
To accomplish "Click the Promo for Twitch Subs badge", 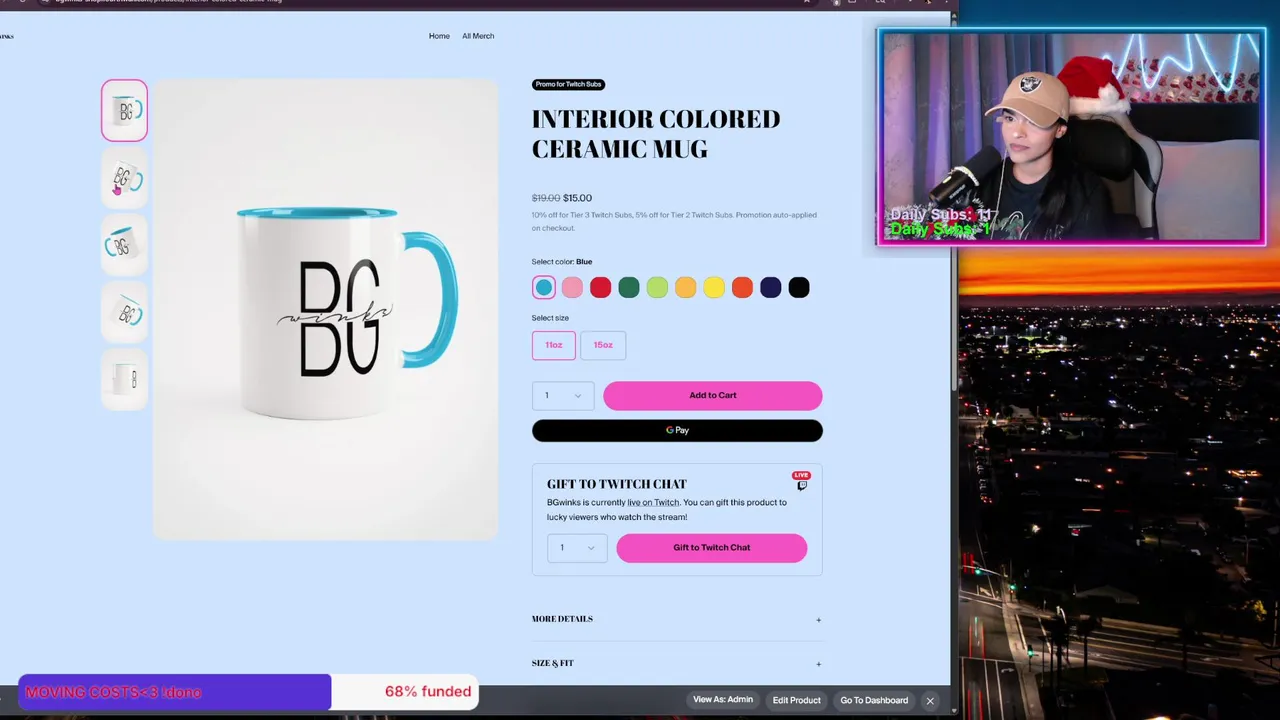I will click(x=568, y=84).
